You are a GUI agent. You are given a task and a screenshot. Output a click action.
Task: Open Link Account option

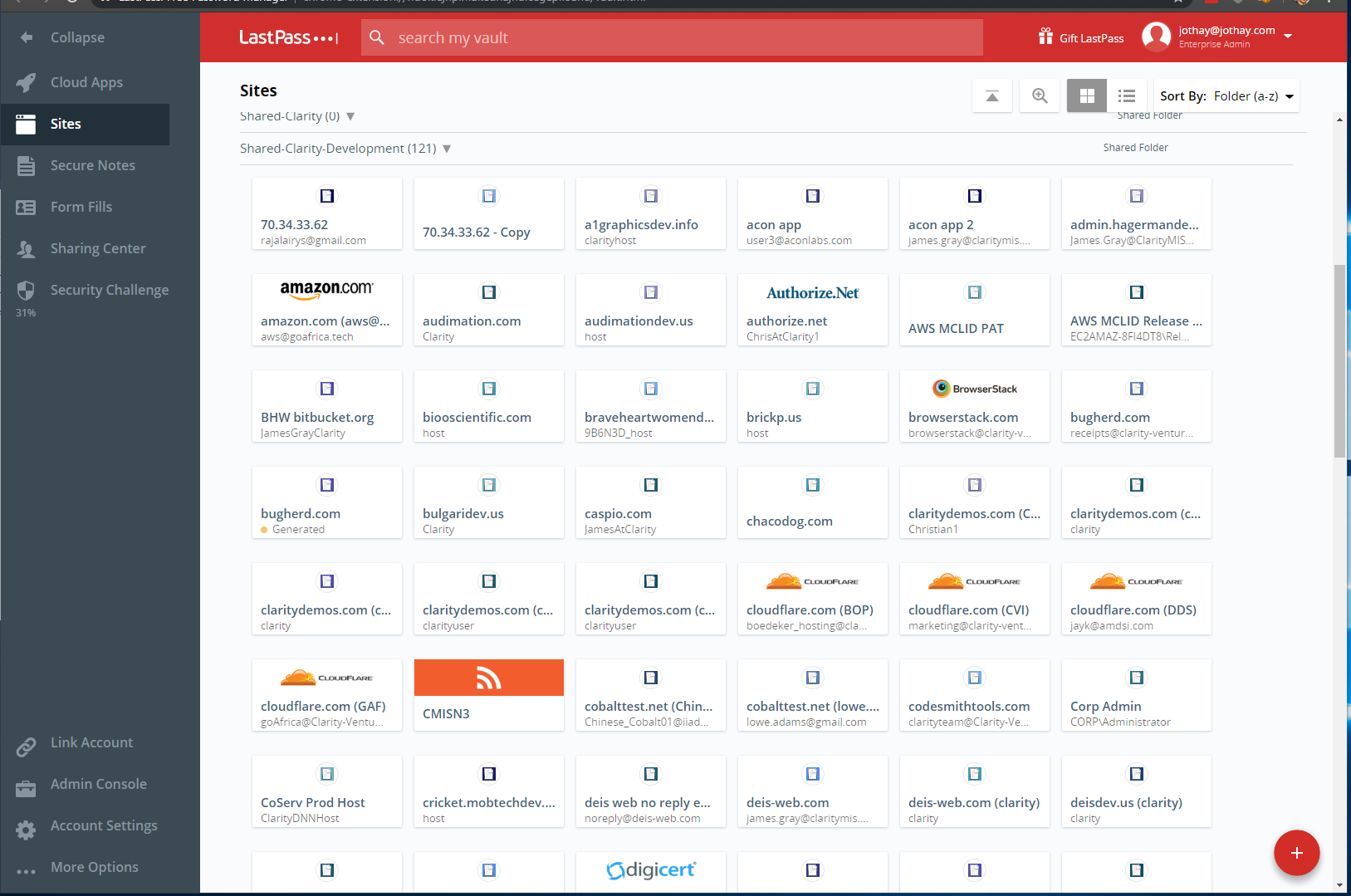pos(85,743)
